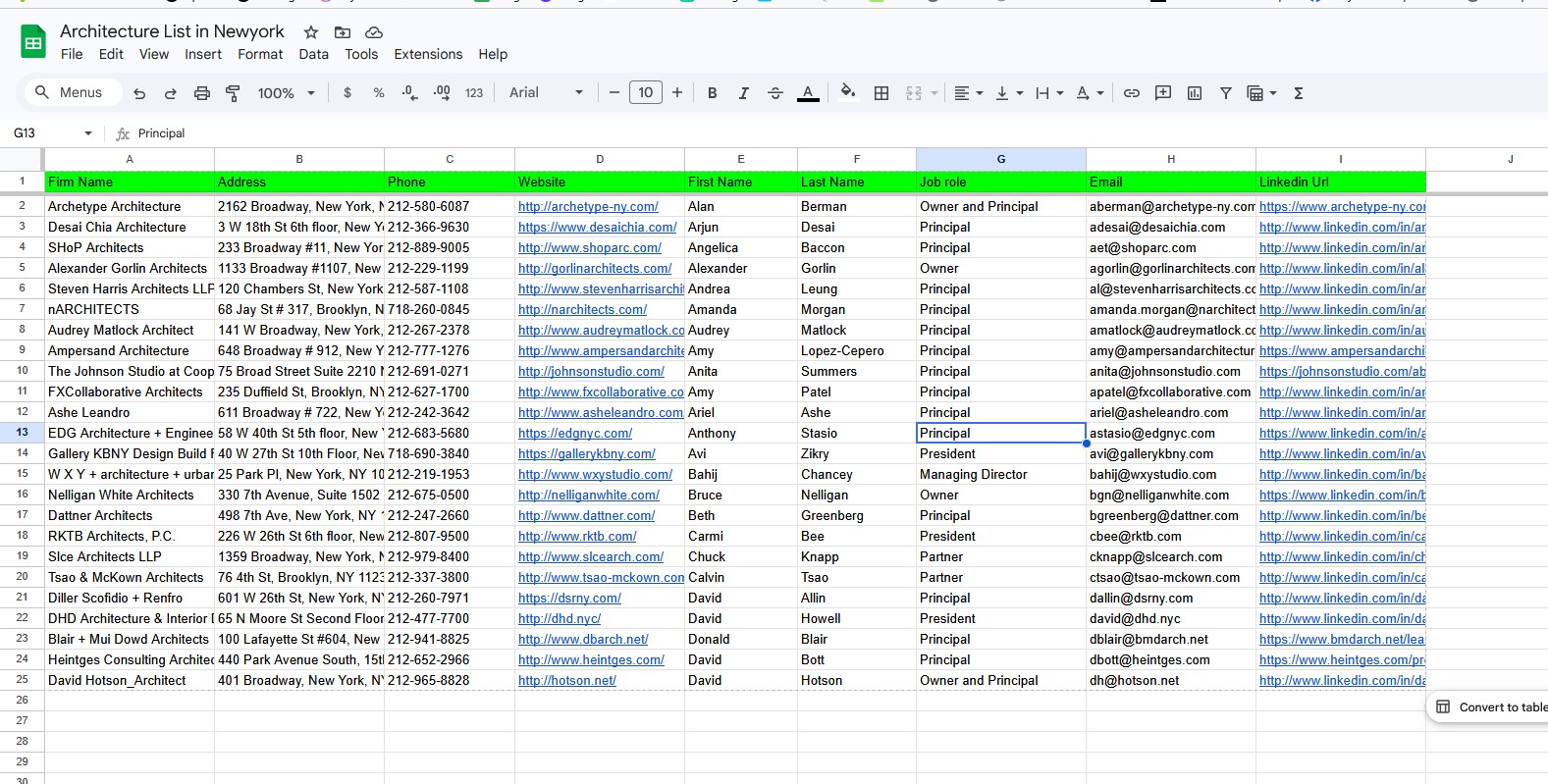Screen dimensions: 1548x784
Task: Open the Tools menu
Action: pos(361,54)
